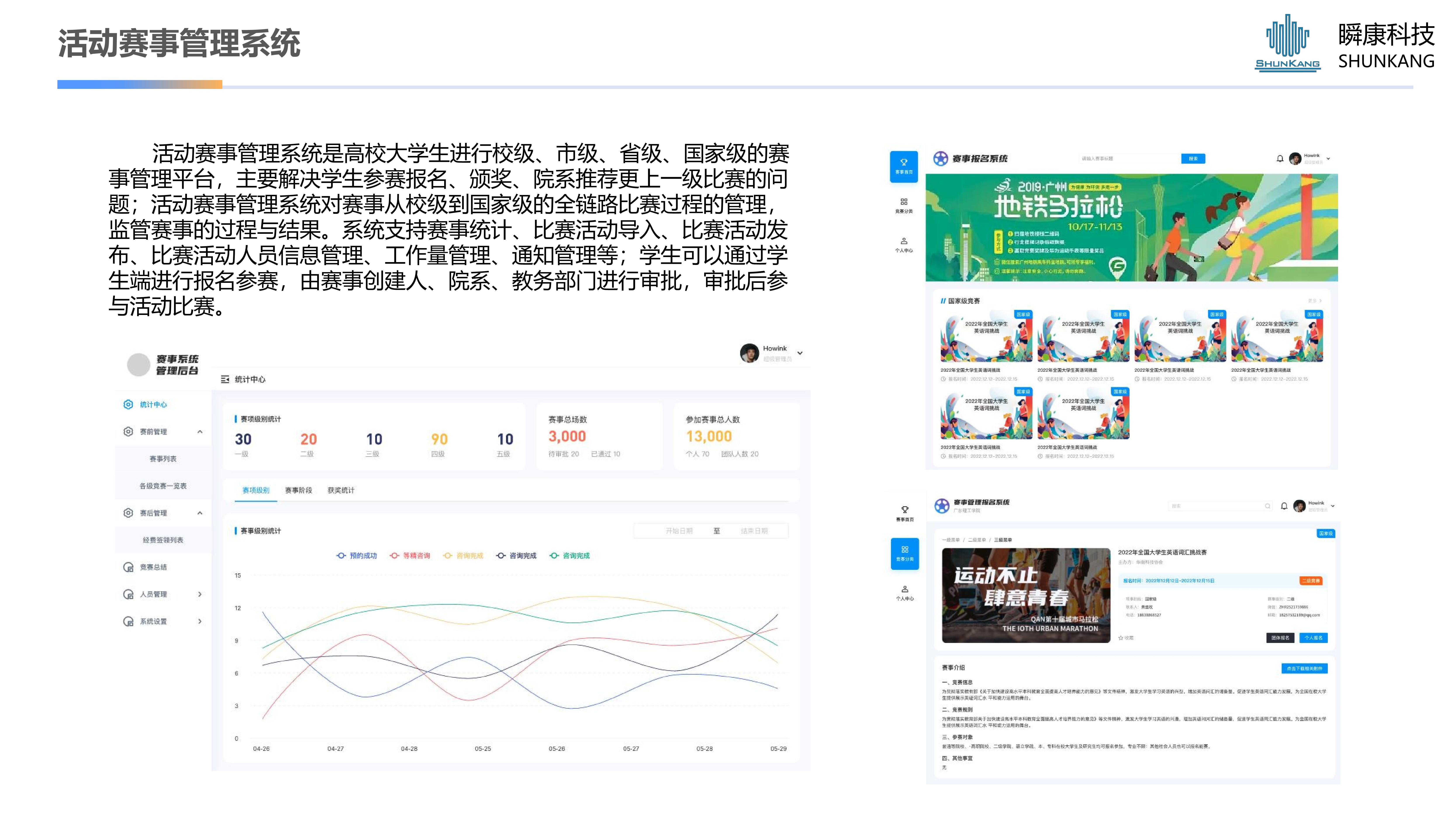Expand the 系统设置 menu chevron
Image resolution: width=1456 pixels, height=819 pixels.
200,622
